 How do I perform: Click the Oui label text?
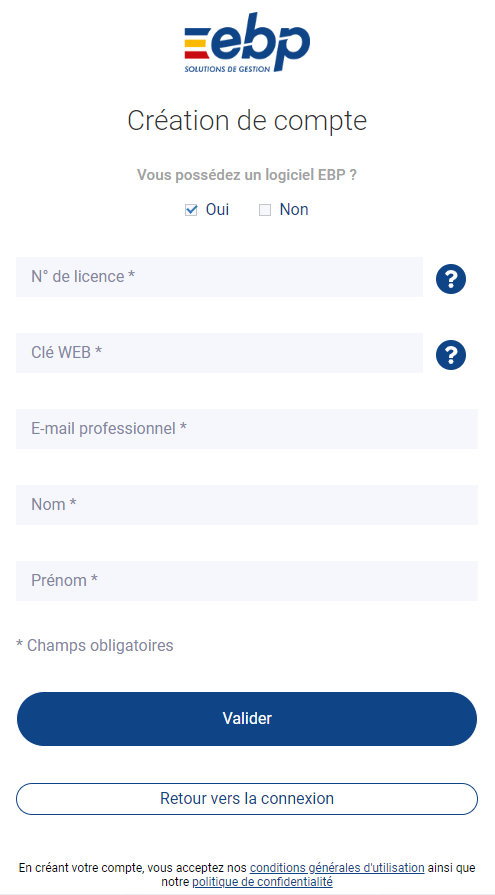(218, 209)
